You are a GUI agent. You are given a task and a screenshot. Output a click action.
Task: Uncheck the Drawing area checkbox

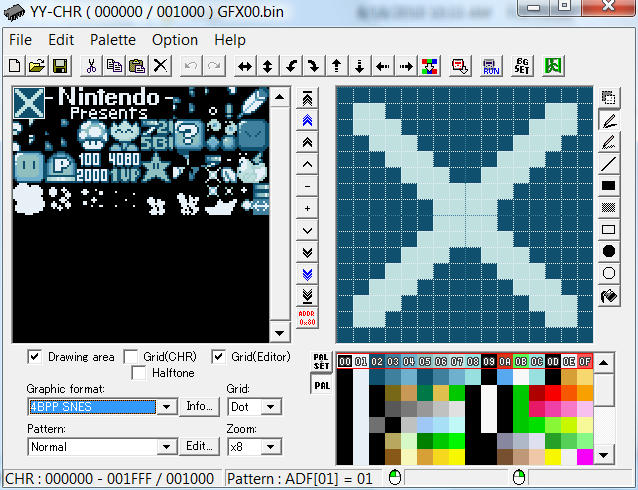pyautogui.click(x=35, y=357)
